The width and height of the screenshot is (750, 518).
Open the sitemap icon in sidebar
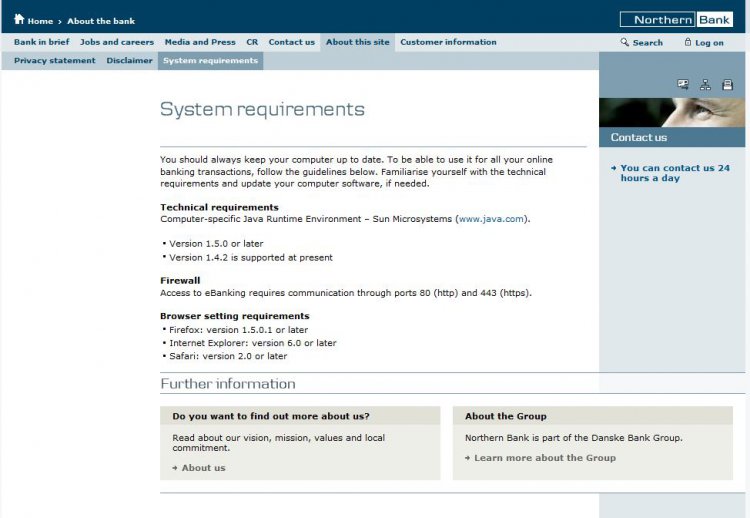coord(706,85)
